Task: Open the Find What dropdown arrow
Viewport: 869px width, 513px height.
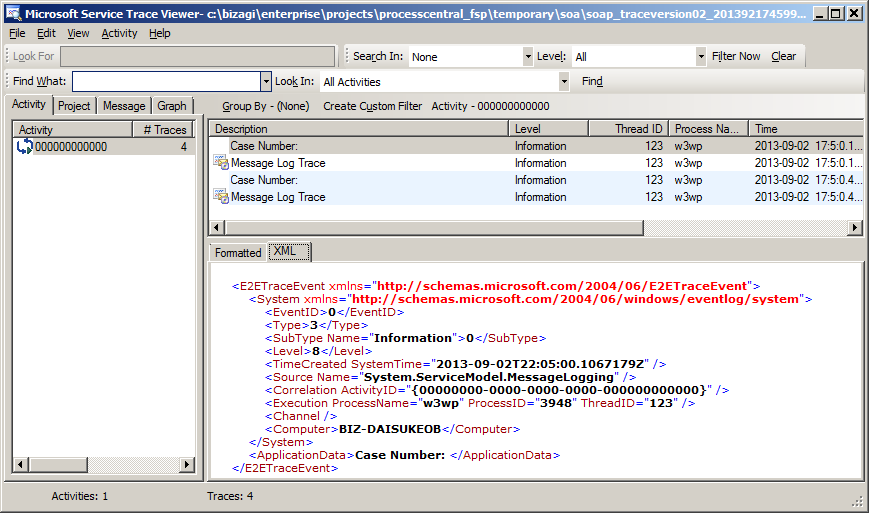Action: pos(266,81)
